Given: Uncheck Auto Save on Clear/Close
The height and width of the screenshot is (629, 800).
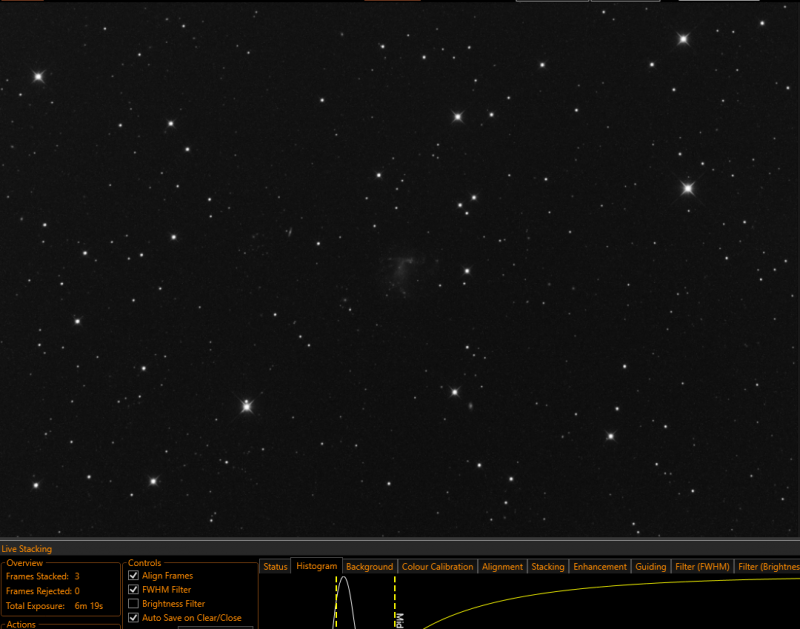Looking at the screenshot, I should pos(133,617).
